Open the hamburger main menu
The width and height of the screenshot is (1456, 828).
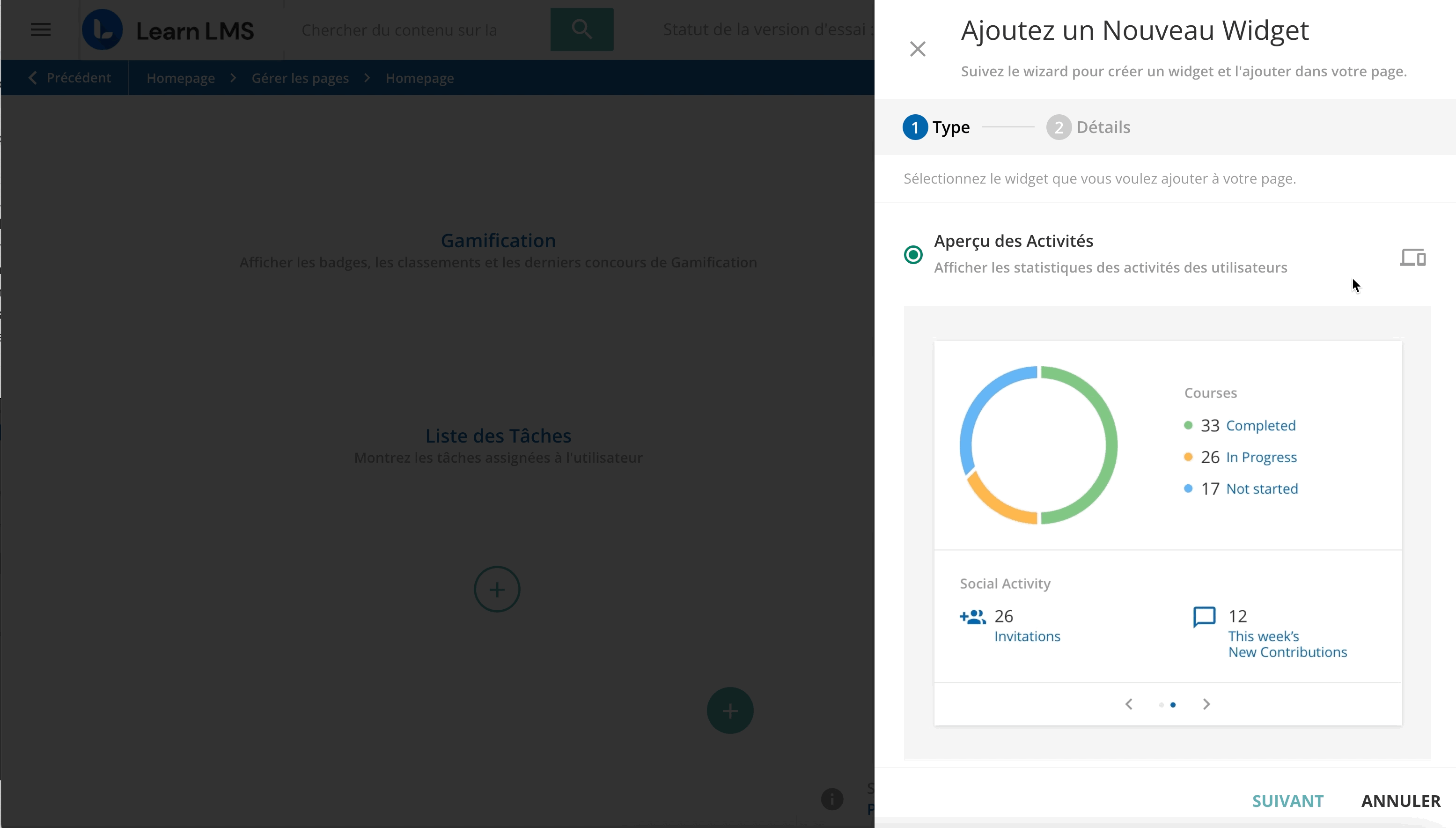click(x=41, y=30)
